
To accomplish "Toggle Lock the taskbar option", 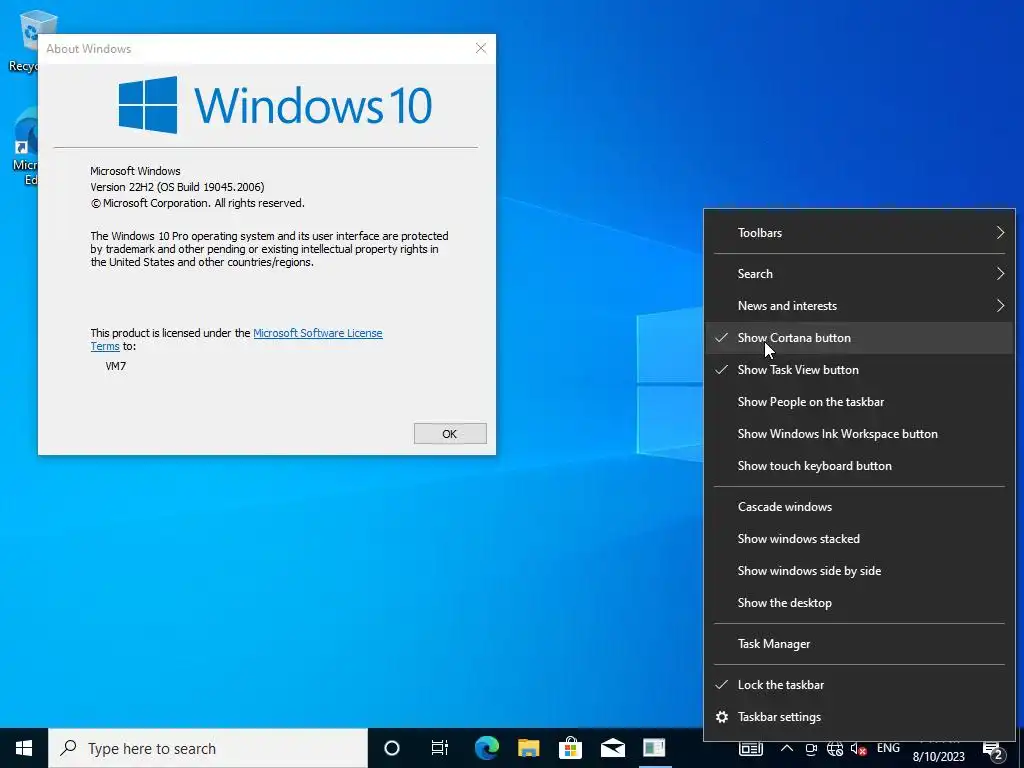I will click(x=859, y=684).
